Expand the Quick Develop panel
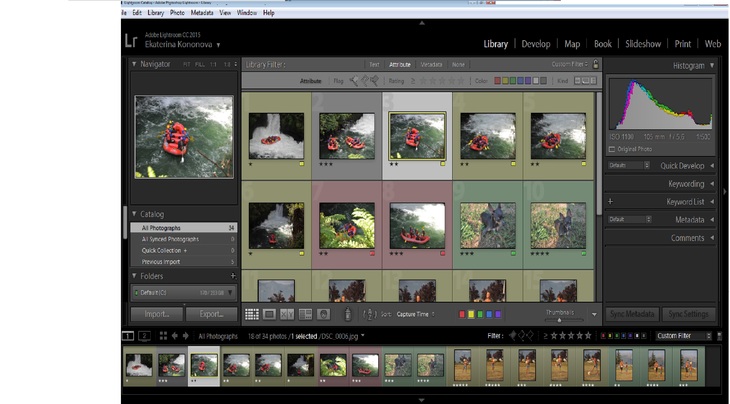 pos(712,166)
